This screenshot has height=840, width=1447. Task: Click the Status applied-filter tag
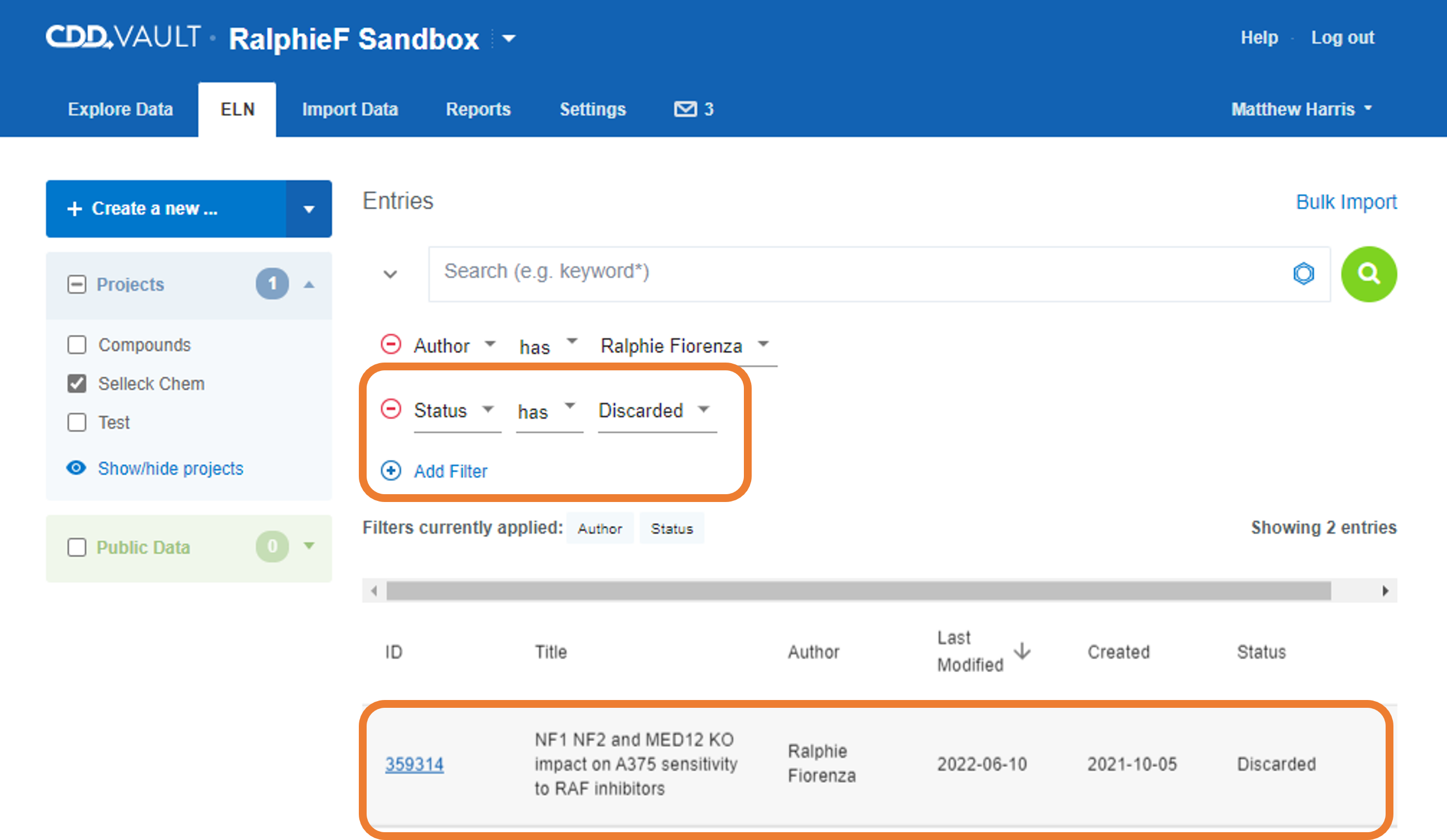click(x=672, y=528)
